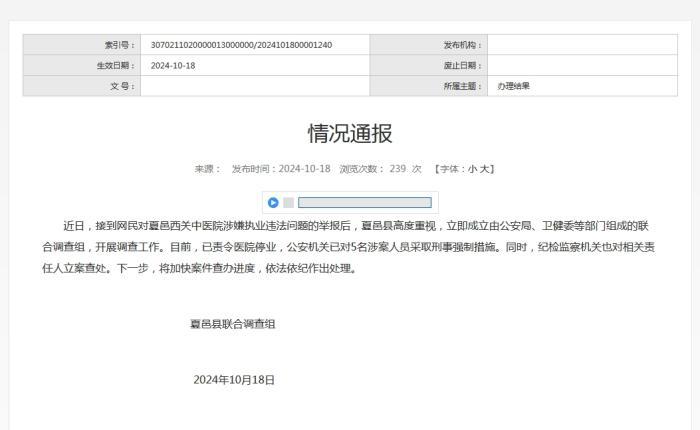
Task: Click the date 2024年10月18日 at the bottom
Action: tap(234, 380)
